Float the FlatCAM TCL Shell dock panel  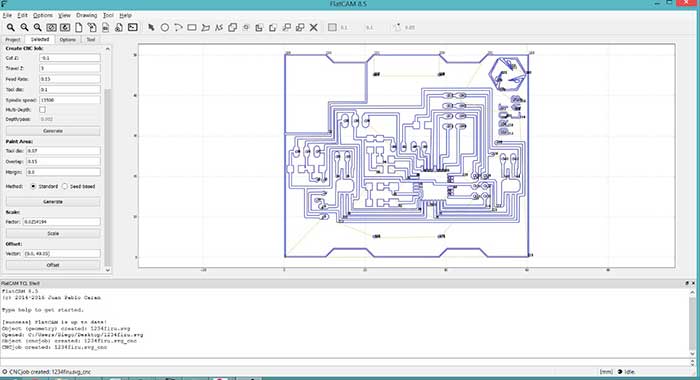[x=687, y=283]
